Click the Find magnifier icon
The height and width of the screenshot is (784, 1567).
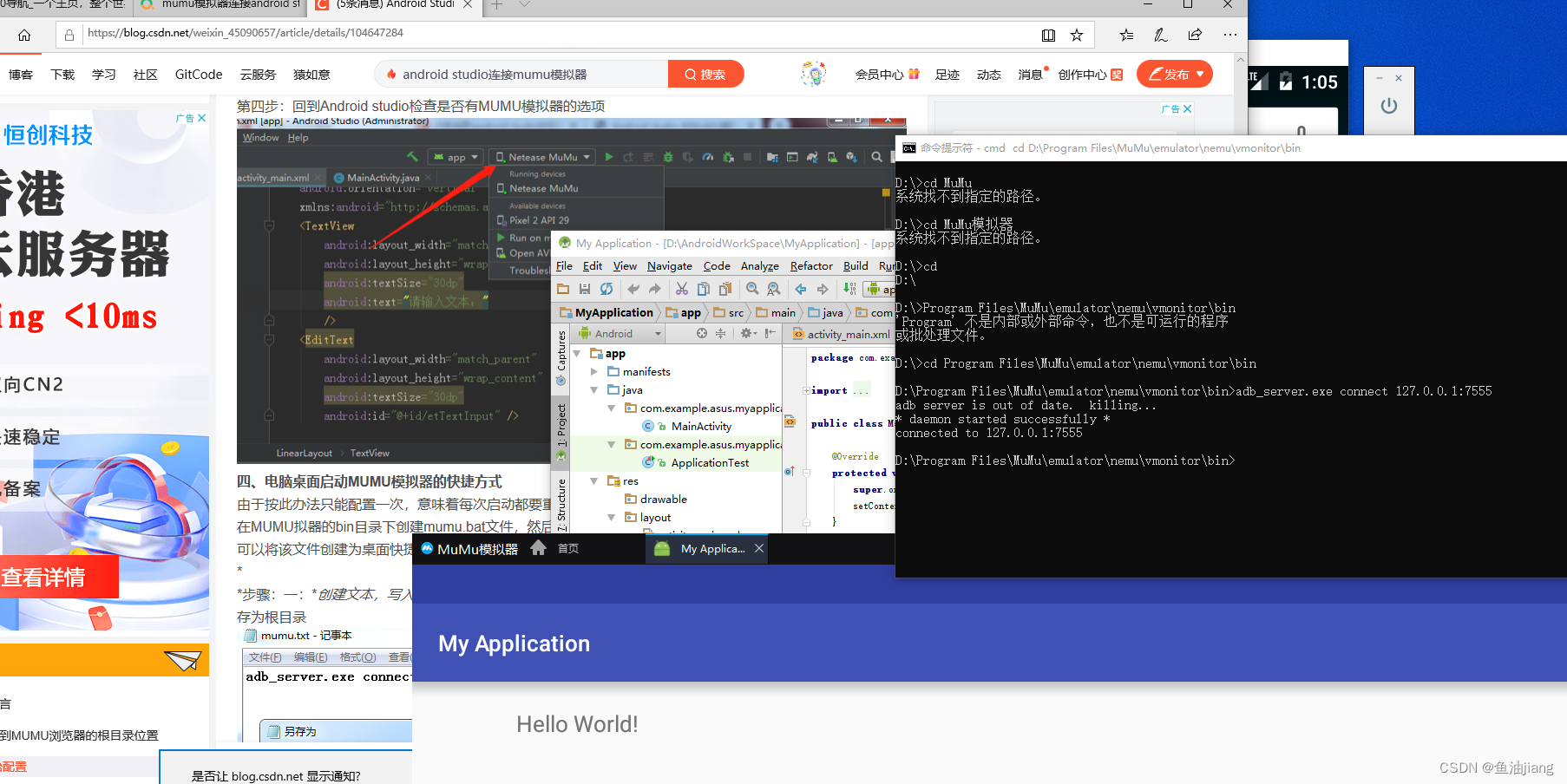[752, 289]
